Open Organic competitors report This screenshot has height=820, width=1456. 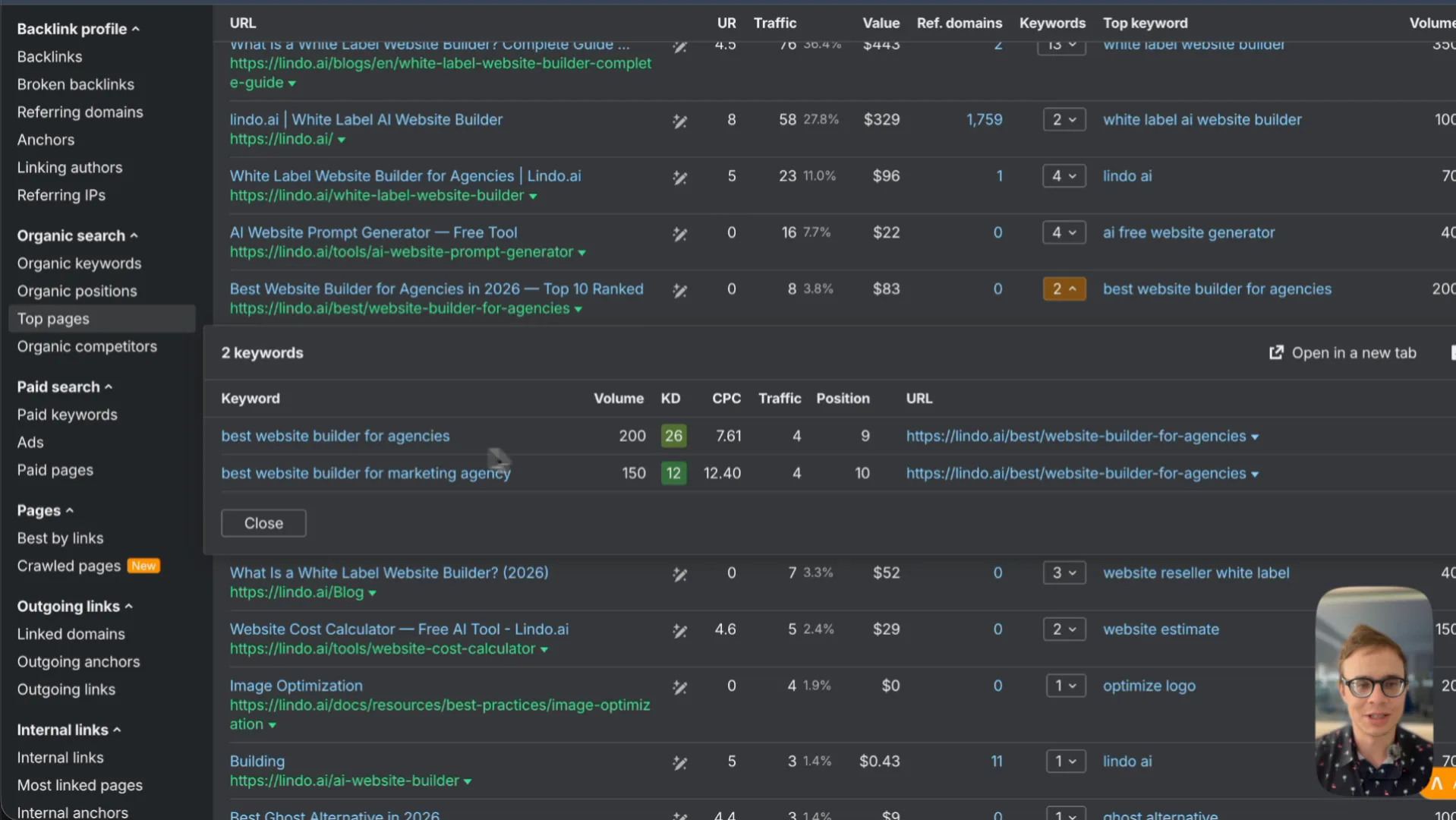[x=87, y=346]
